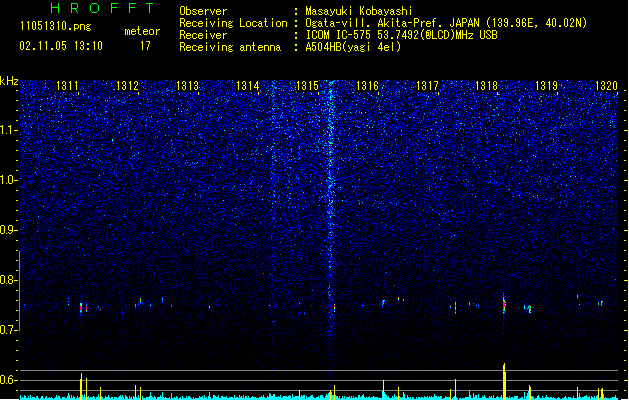Click the ICOM IC-575 receiver text
Viewport: 629px width, 400px height.
click(401, 35)
